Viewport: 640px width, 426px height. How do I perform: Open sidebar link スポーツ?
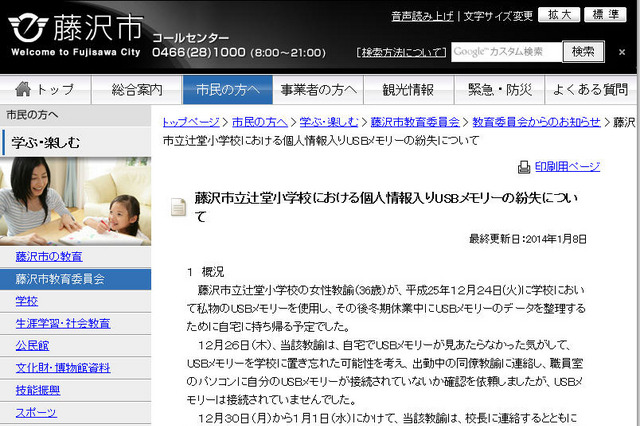[x=36, y=413]
